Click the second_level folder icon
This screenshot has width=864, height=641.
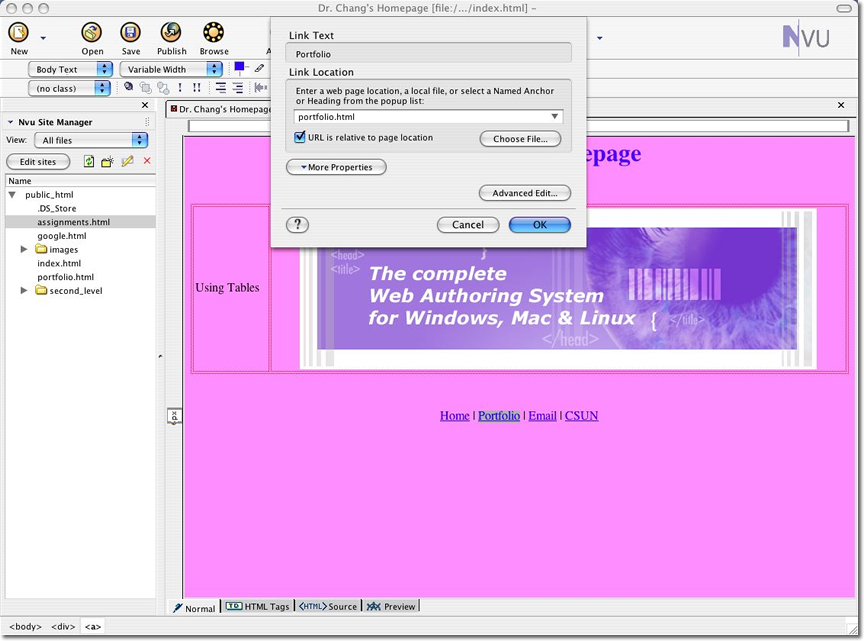[41, 290]
